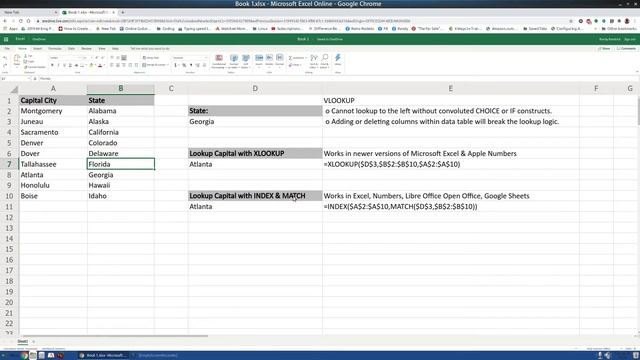Switch to the Home ribbon tab
Screen dimensions: 640x360
pyautogui.click(x=22, y=49)
